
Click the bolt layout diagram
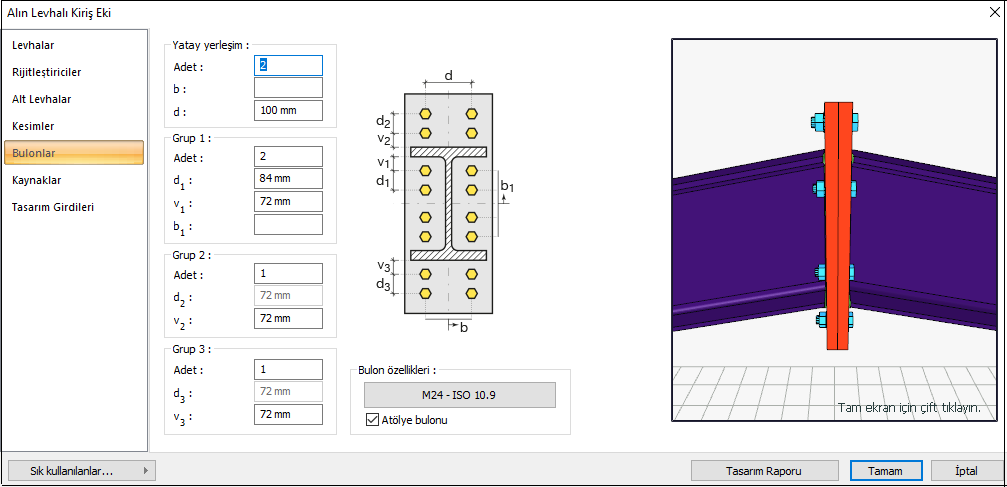click(449, 200)
